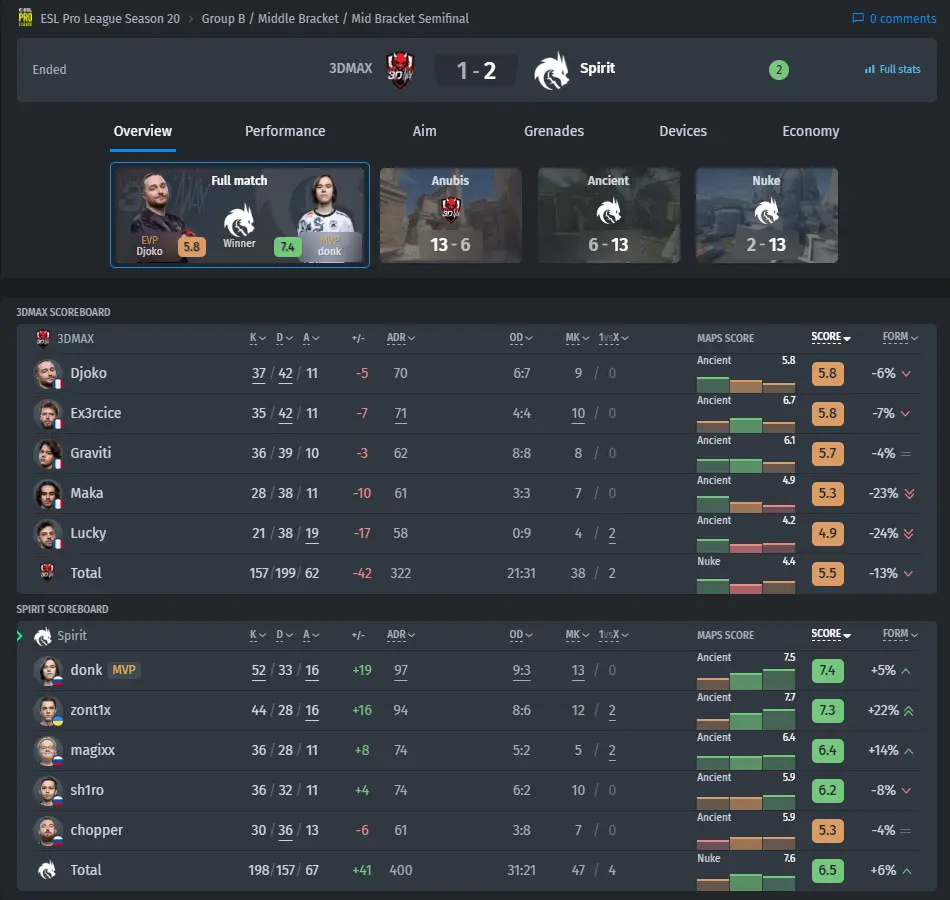The width and height of the screenshot is (950, 900).
Task: Sort 3DMAX scoreboard by SCORE
Action: click(831, 337)
